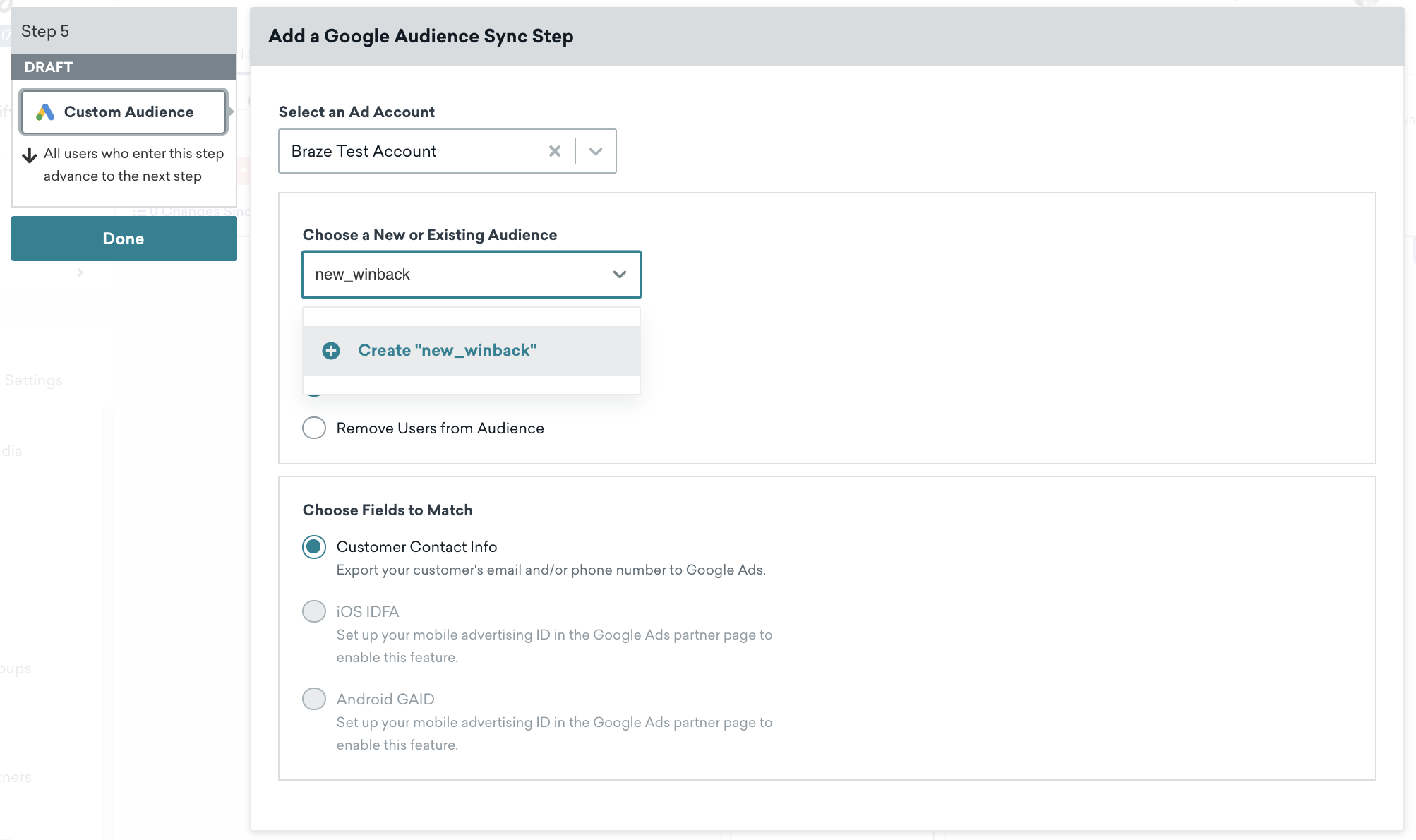Click 'Export your customer's email' description text
The image size is (1416, 840).
coord(551,570)
